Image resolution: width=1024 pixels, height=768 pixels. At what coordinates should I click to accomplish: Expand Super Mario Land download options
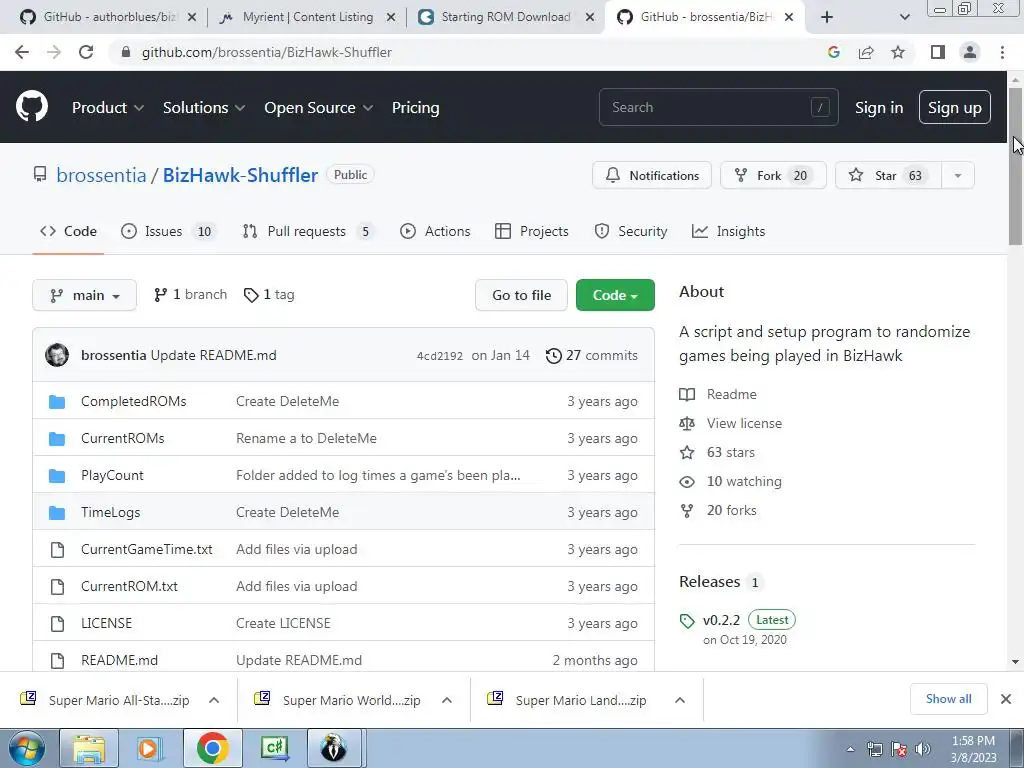680,700
